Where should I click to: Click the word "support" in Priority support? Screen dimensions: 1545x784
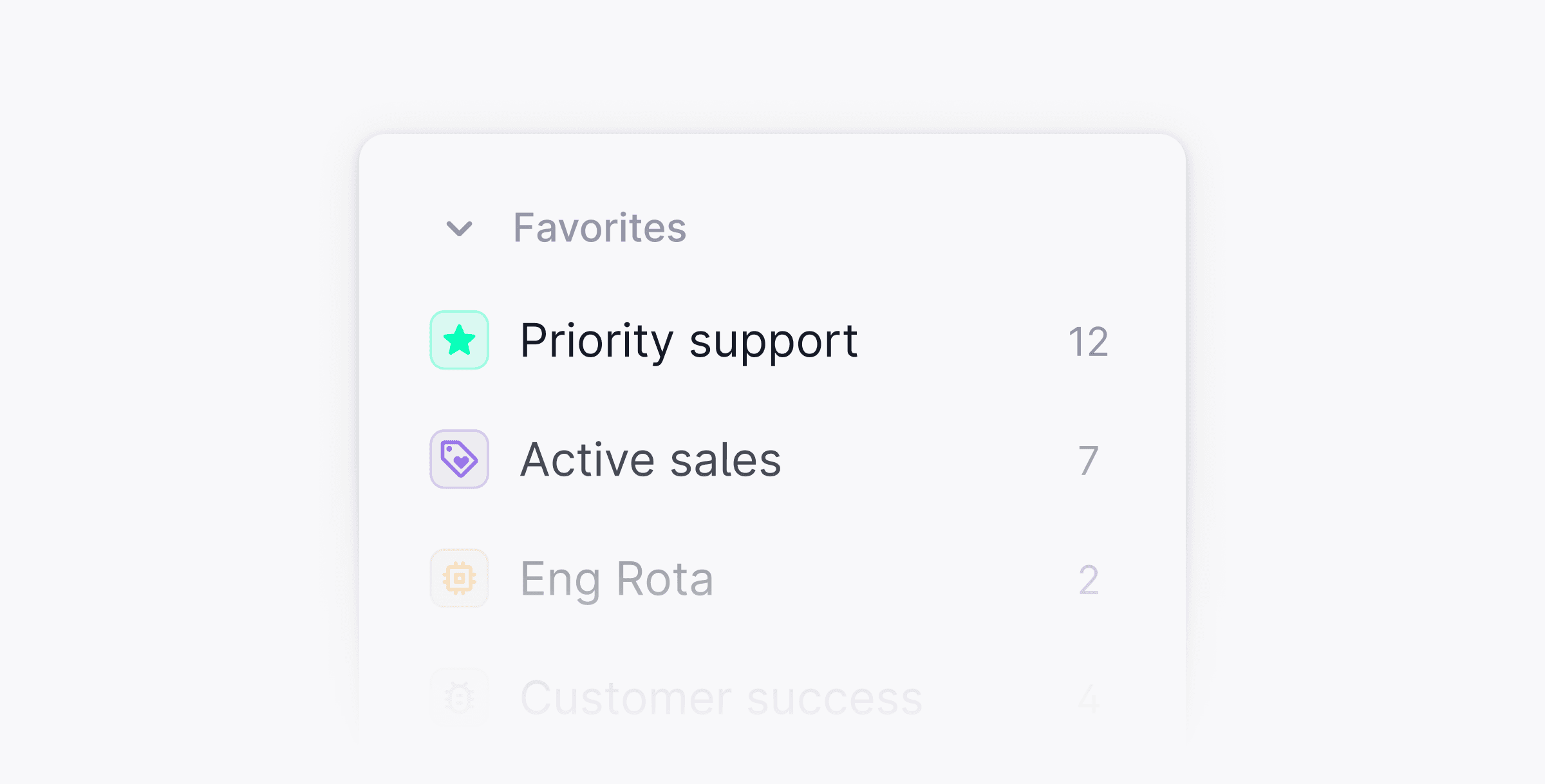[x=773, y=341]
